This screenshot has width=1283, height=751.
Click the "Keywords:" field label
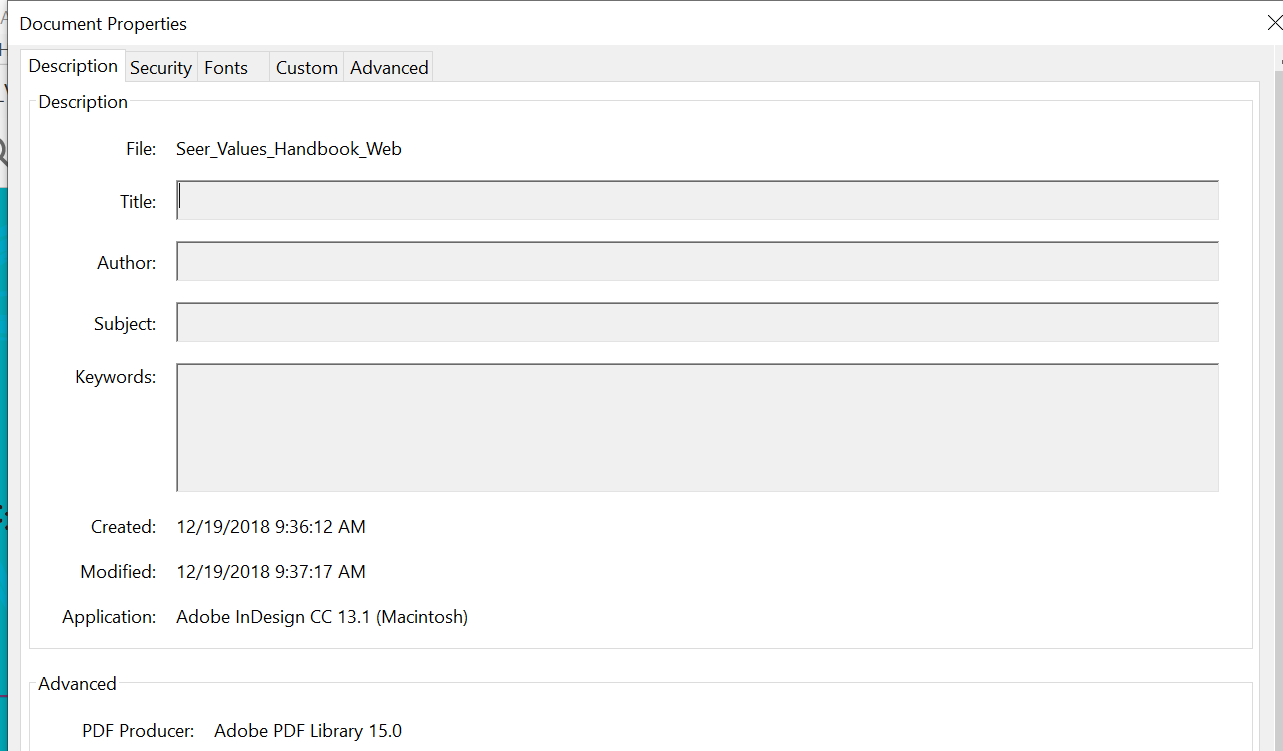tap(116, 377)
